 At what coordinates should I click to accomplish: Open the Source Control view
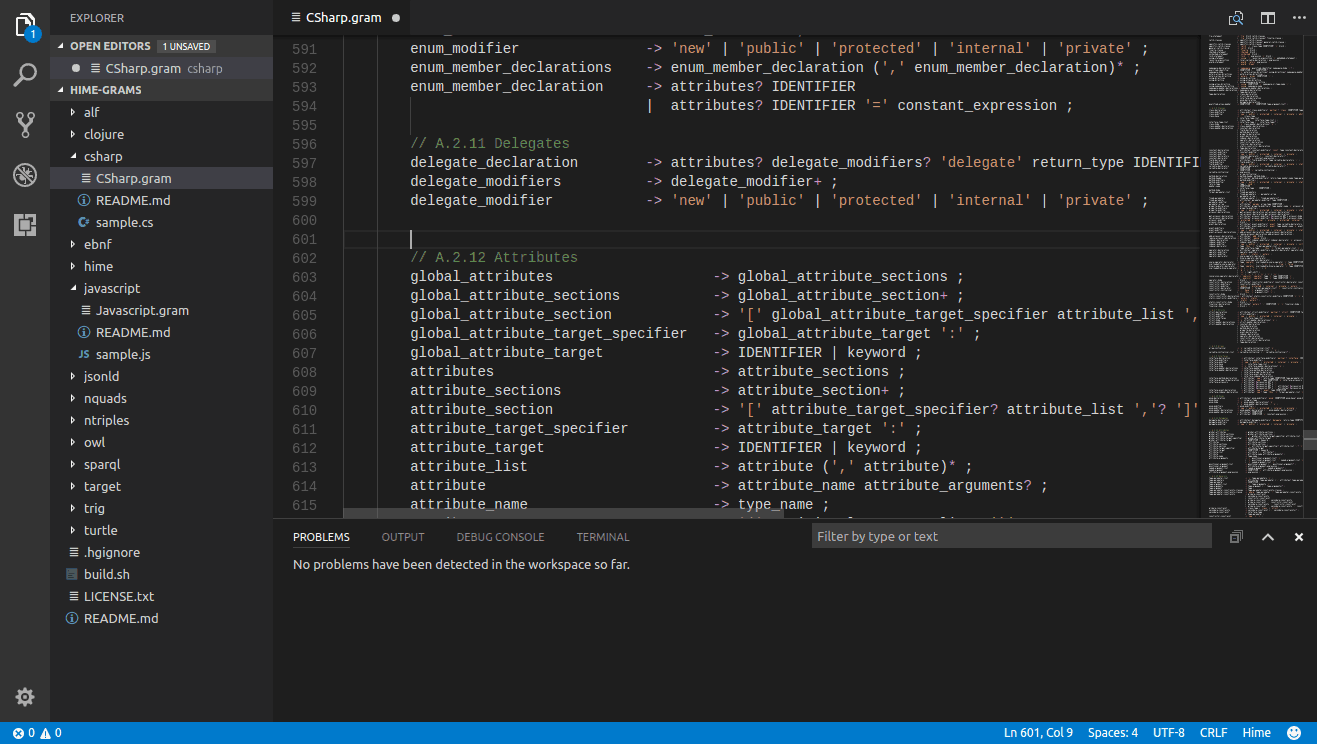point(25,125)
